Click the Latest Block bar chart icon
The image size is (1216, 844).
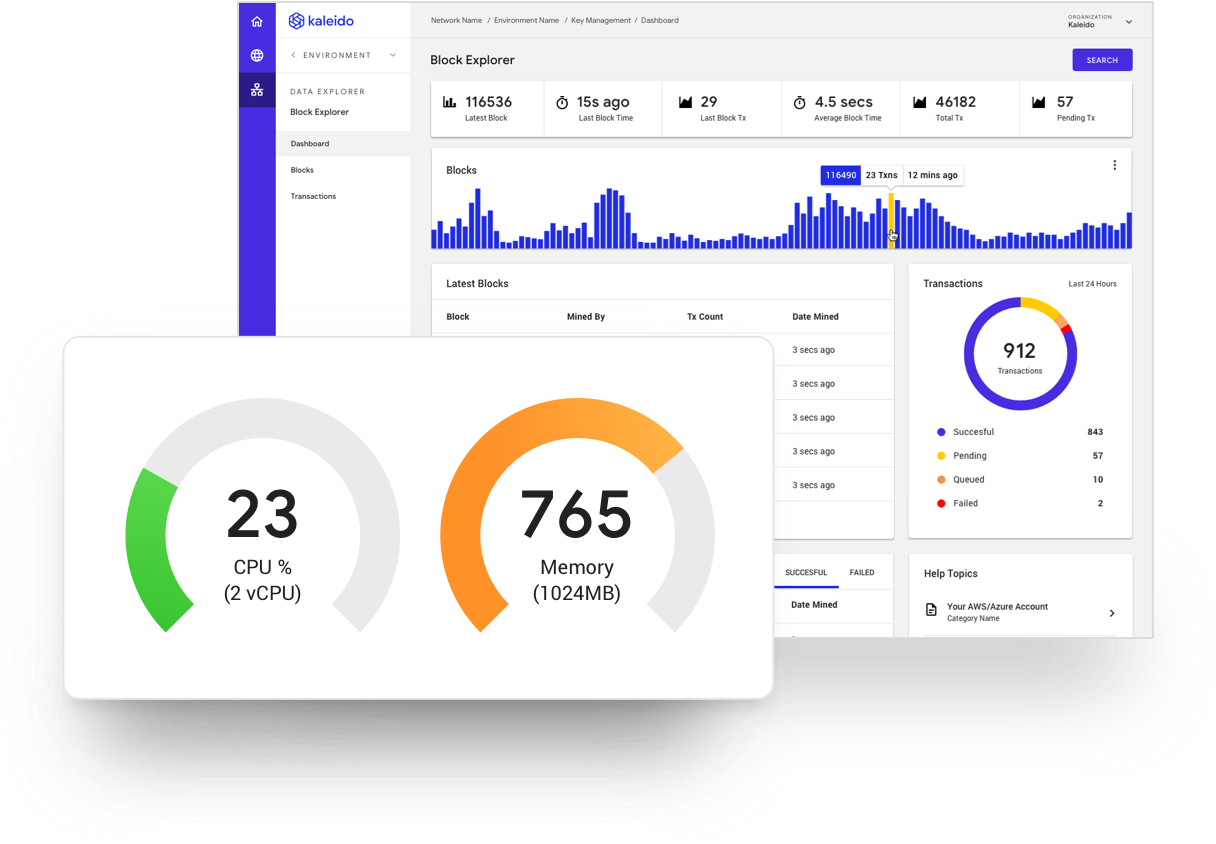(450, 102)
